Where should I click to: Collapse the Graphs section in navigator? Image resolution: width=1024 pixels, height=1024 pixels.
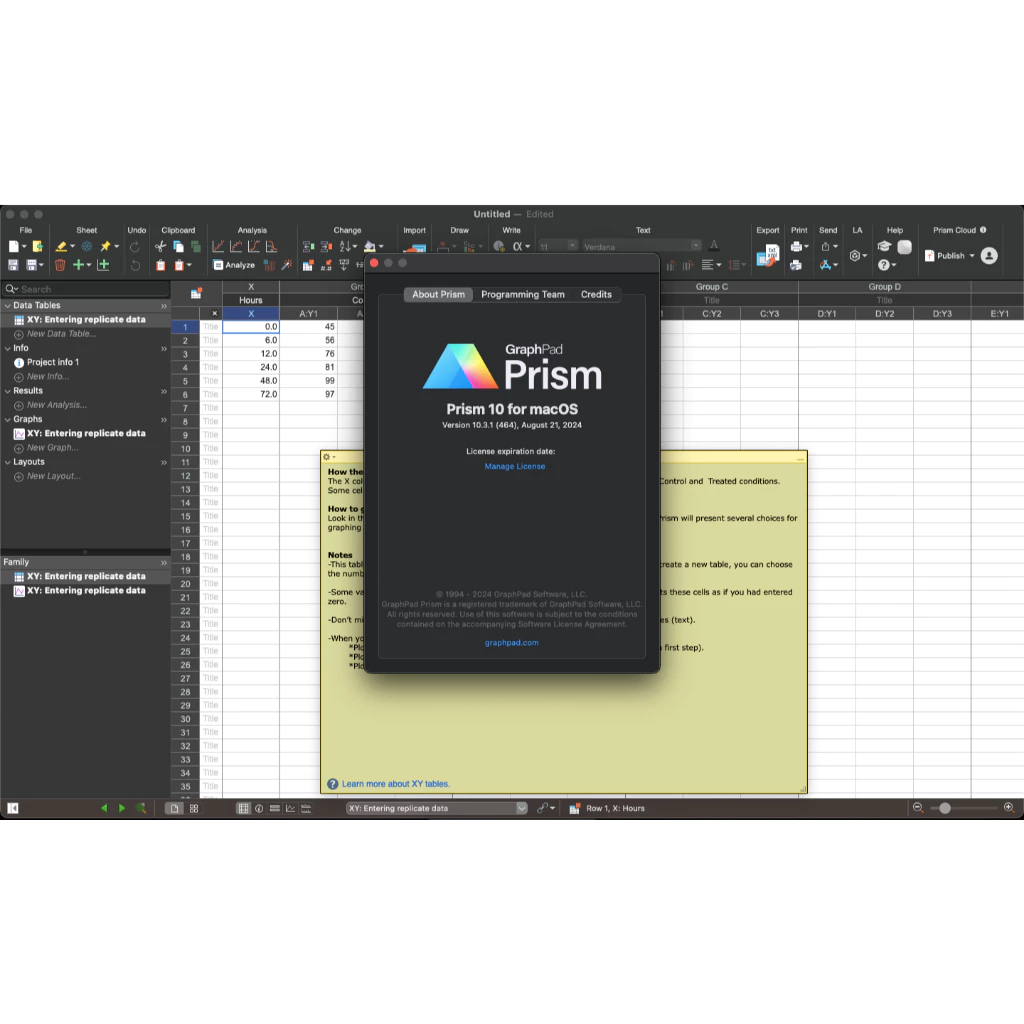point(8,420)
